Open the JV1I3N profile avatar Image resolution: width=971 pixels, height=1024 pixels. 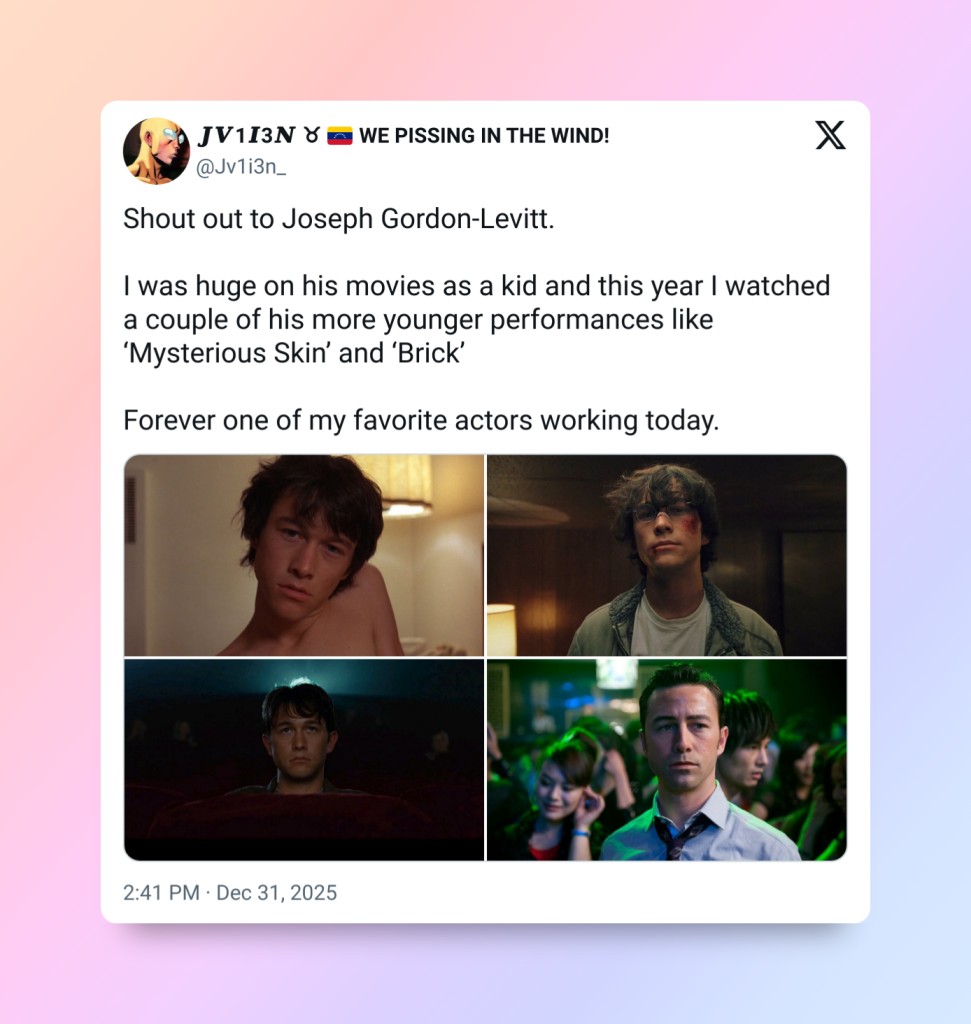pyautogui.click(x=156, y=151)
